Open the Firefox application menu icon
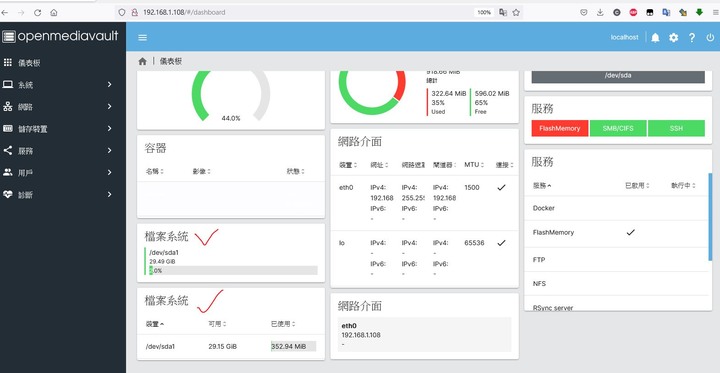The width and height of the screenshot is (720, 373). (716, 12)
